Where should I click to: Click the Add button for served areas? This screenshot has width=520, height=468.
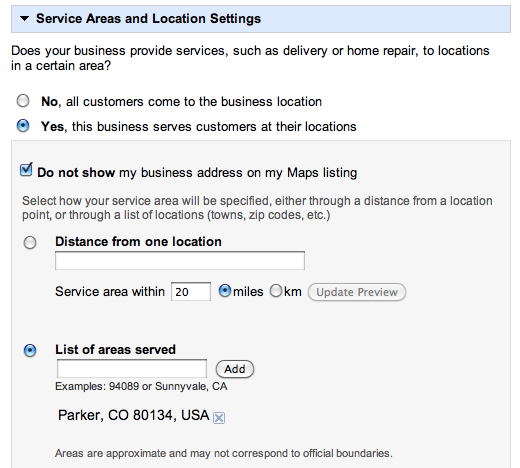pos(235,369)
